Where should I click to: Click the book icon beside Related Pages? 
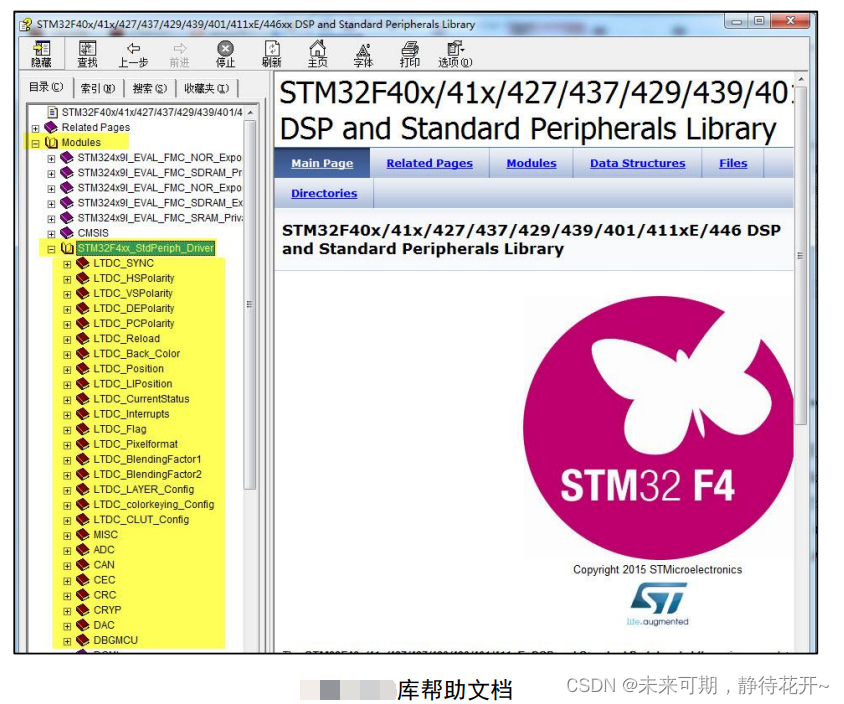[51, 128]
